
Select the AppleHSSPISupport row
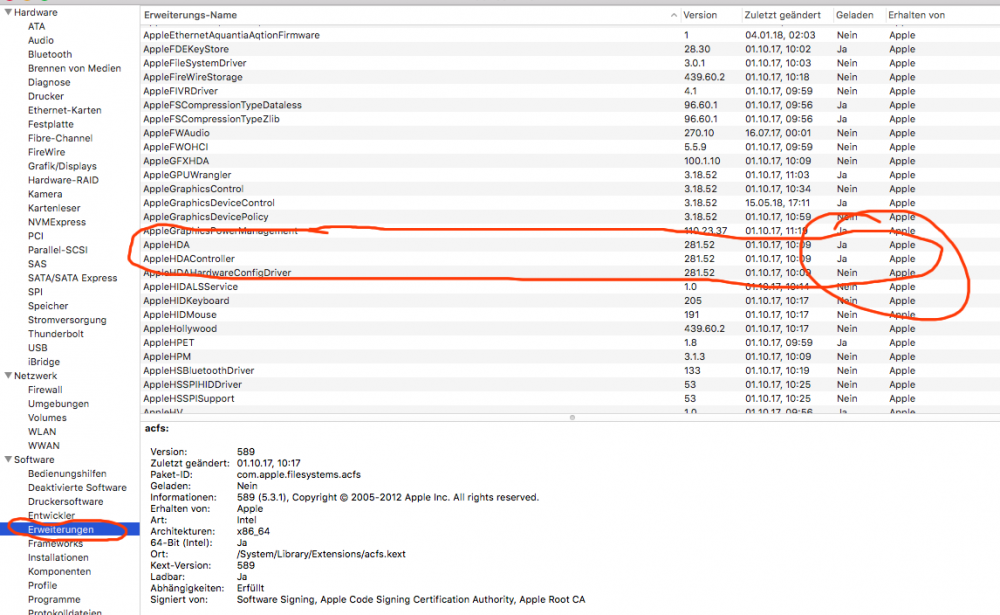570,399
